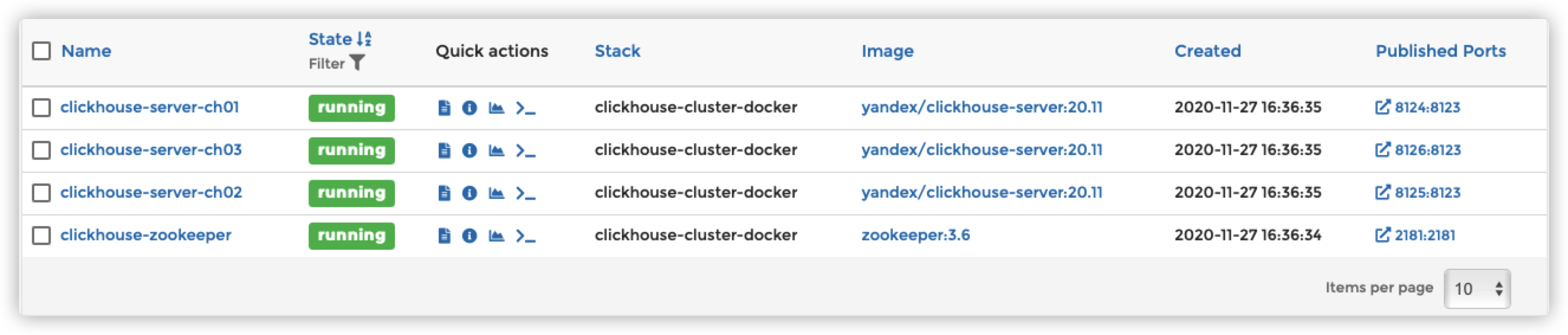Image resolution: width=1568 pixels, height=335 pixels.
Task: Open console icon for clickhouse-zookeeper
Action: (x=526, y=236)
